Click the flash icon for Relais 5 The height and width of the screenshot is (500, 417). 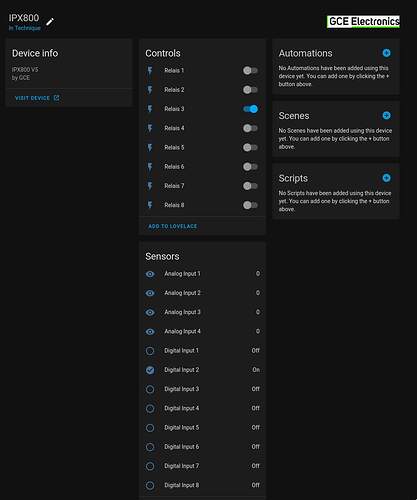click(x=150, y=148)
